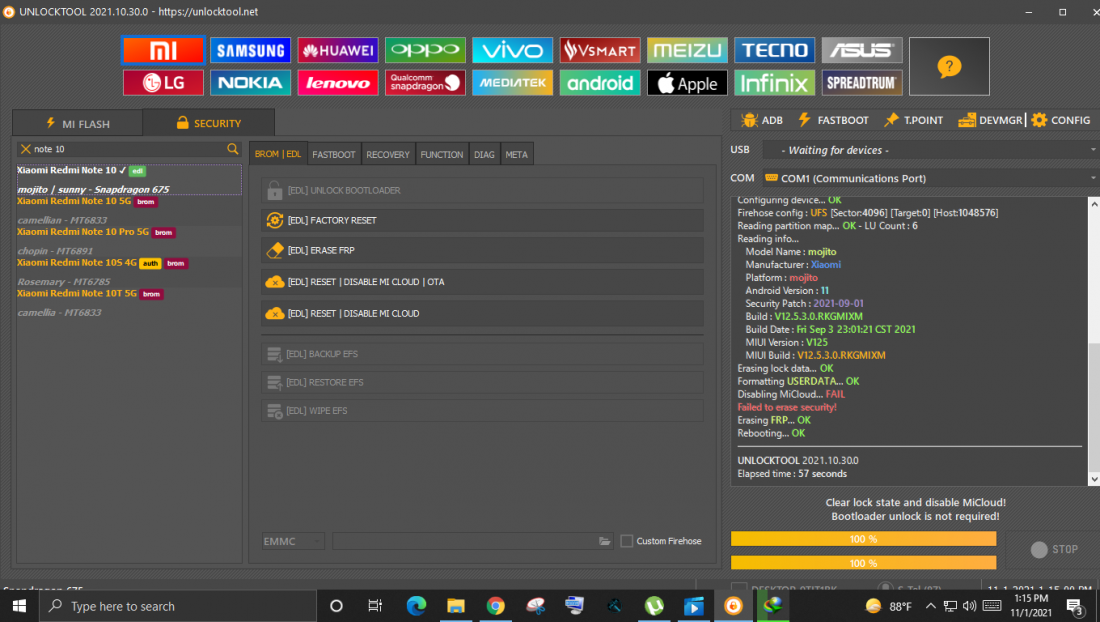
Task: Switch to the MI FLASH tab
Action: 78,123
